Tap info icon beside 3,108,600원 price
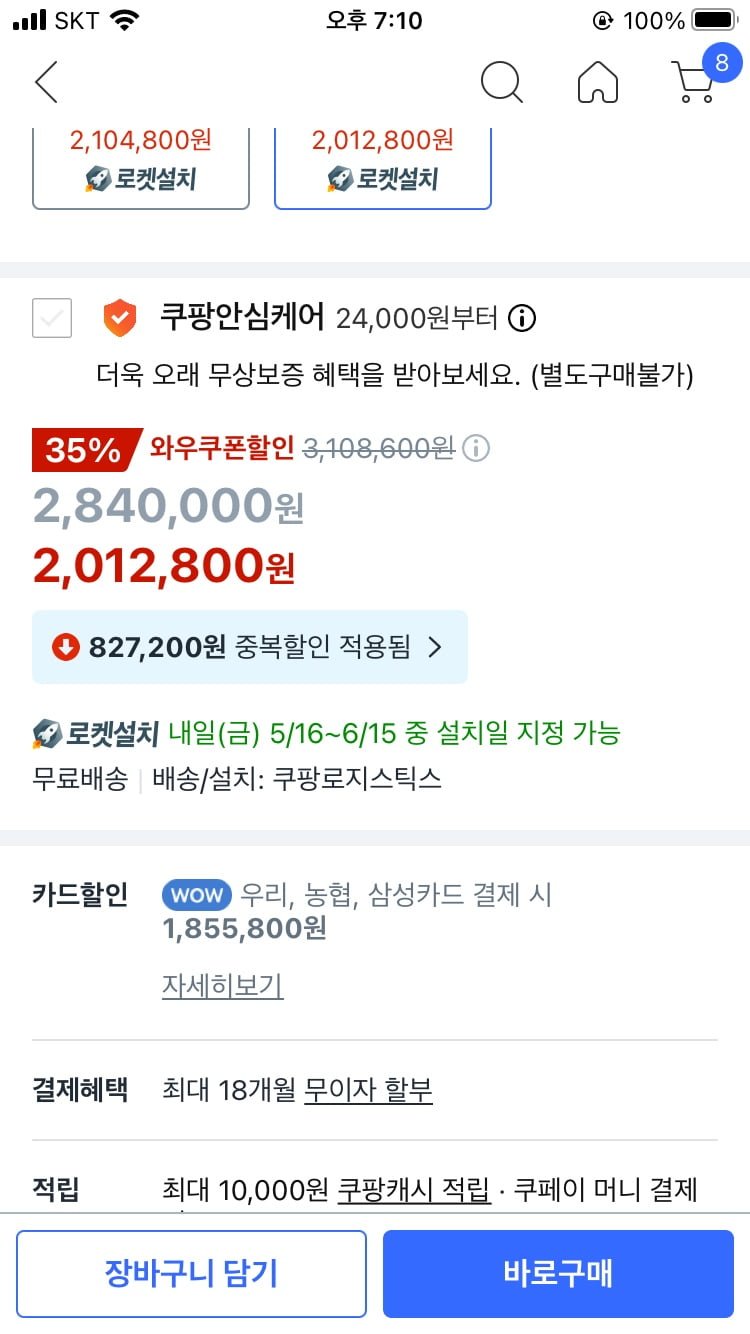The image size is (750, 1334). (477, 448)
